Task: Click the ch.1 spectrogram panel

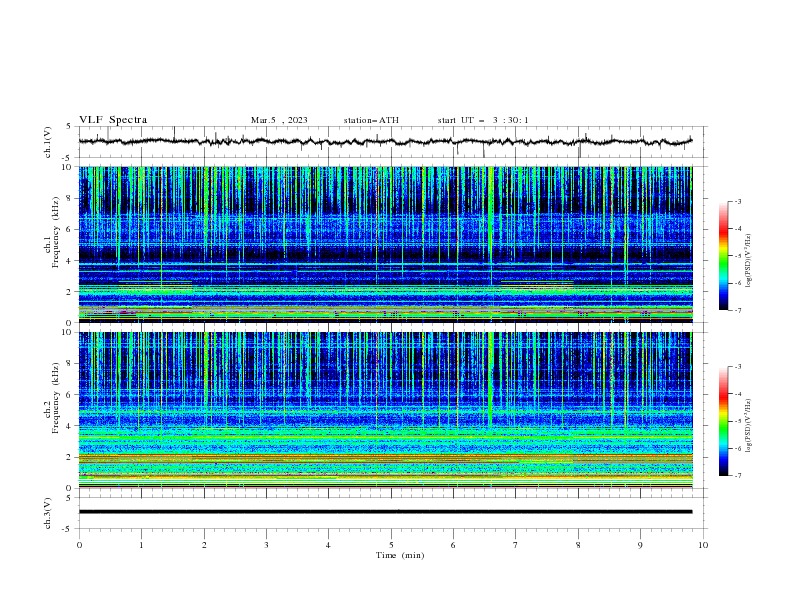Action: pyautogui.click(x=385, y=244)
